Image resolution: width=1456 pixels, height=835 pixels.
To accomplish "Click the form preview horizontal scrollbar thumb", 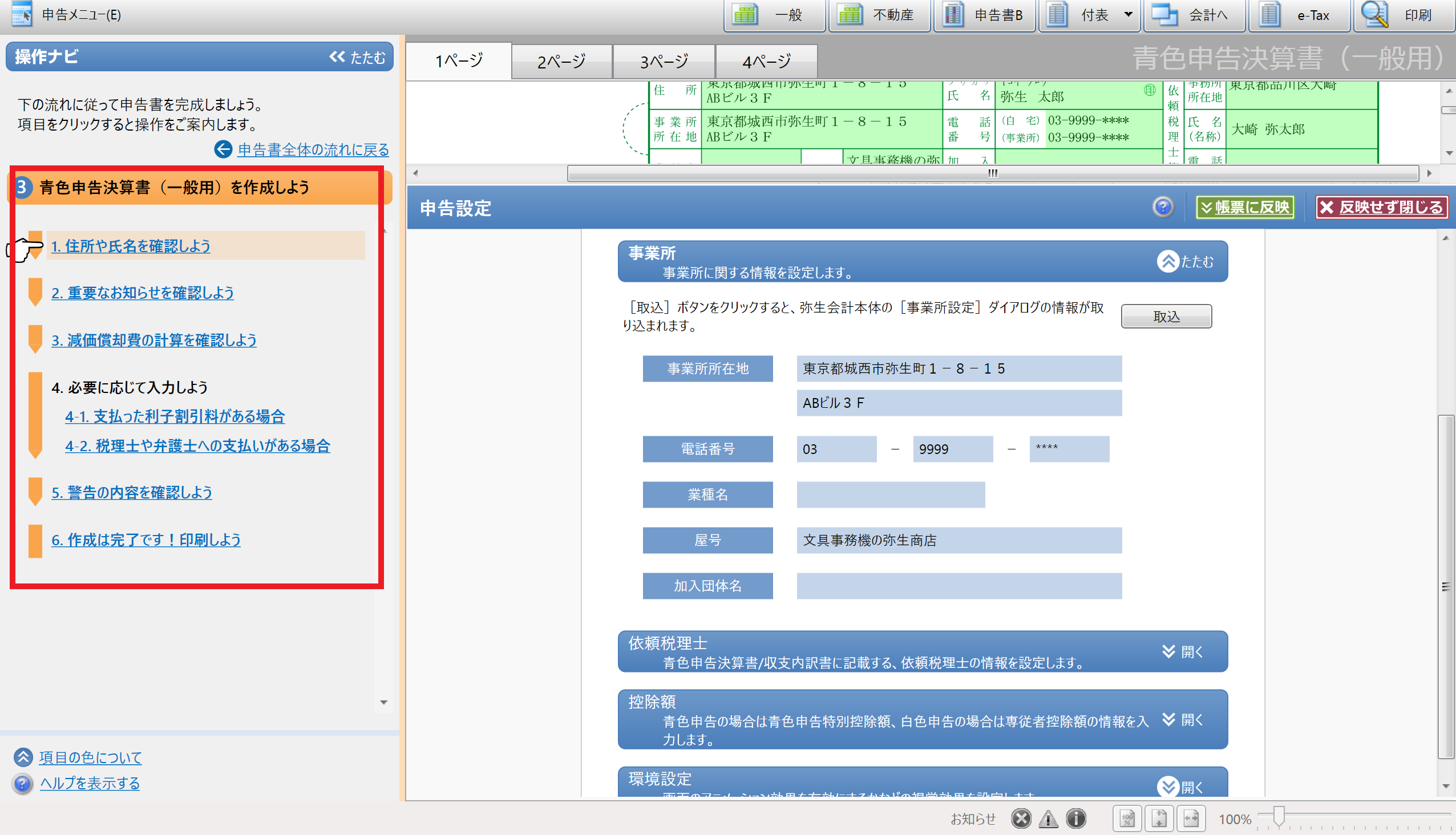I will point(993,173).
